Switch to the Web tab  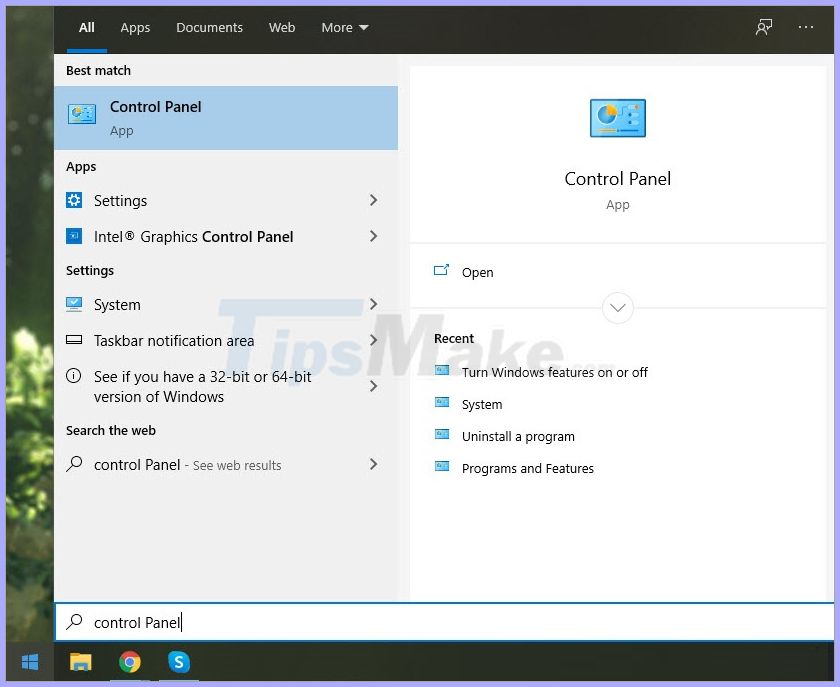(281, 27)
